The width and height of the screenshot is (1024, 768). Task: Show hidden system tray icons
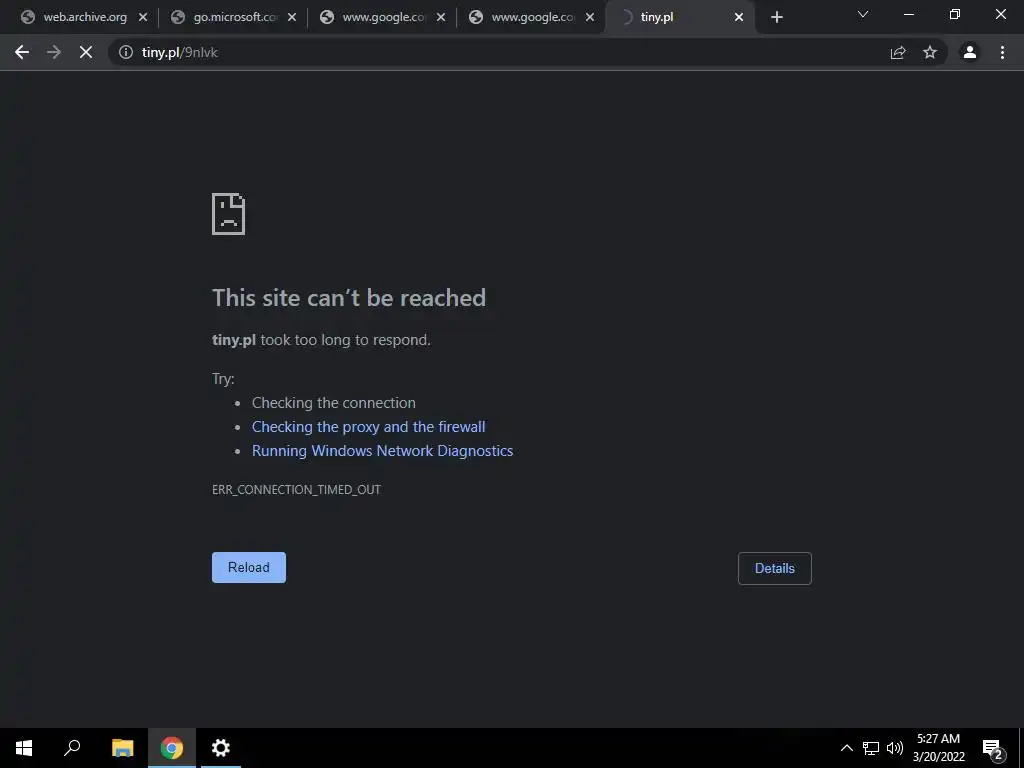846,748
